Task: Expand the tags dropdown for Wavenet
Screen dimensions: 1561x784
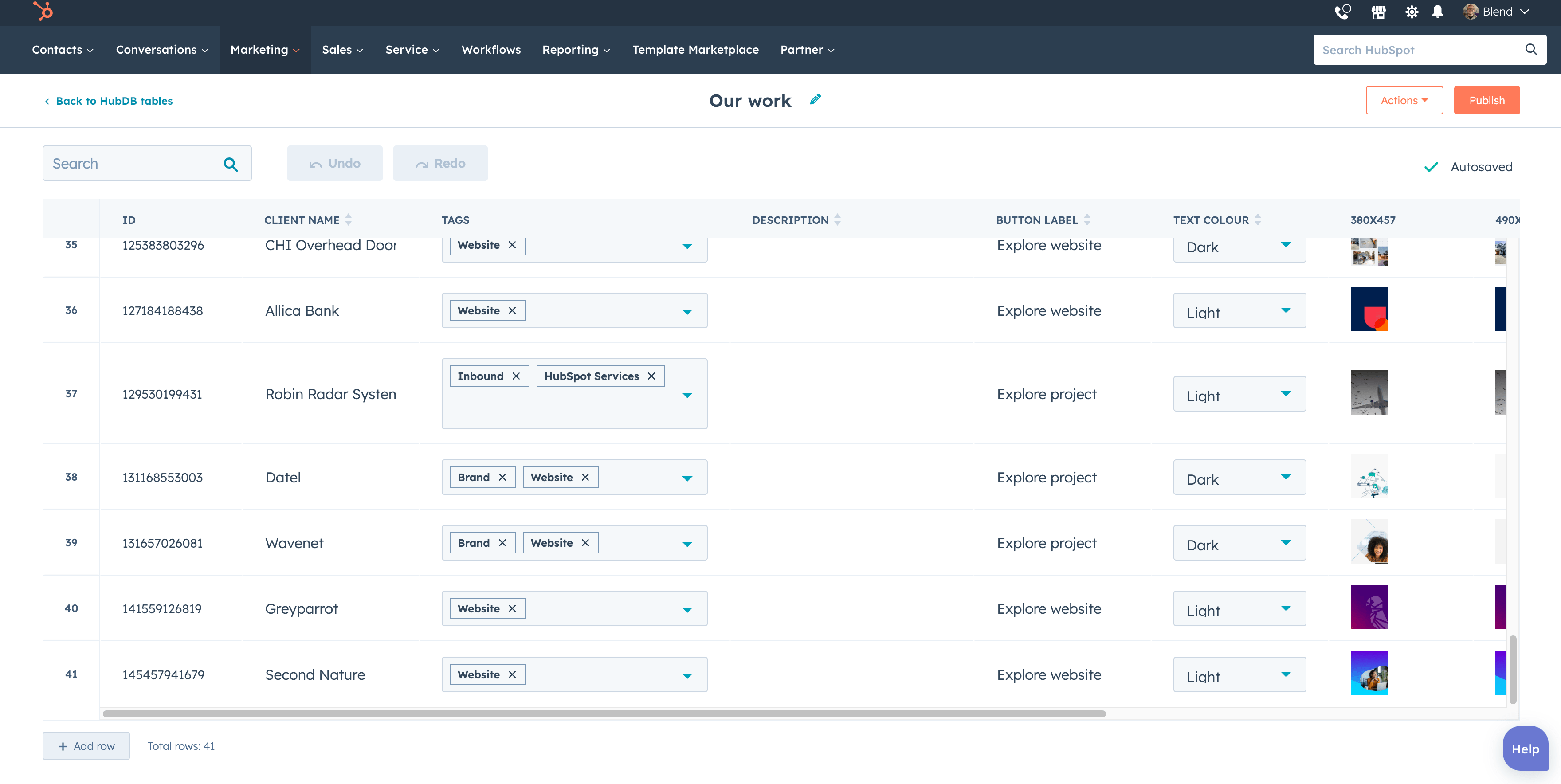Action: click(x=687, y=544)
